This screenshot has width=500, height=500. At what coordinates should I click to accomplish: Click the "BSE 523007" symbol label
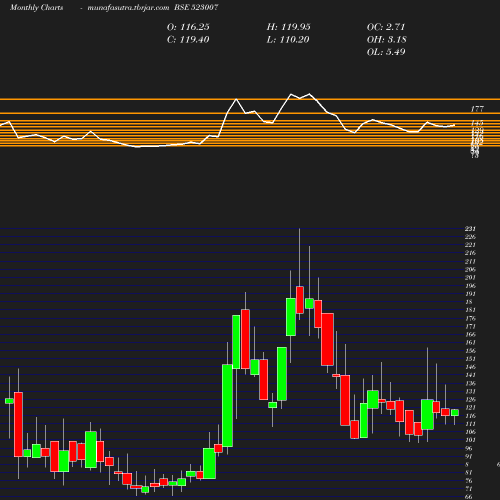pyautogui.click(x=196, y=7)
